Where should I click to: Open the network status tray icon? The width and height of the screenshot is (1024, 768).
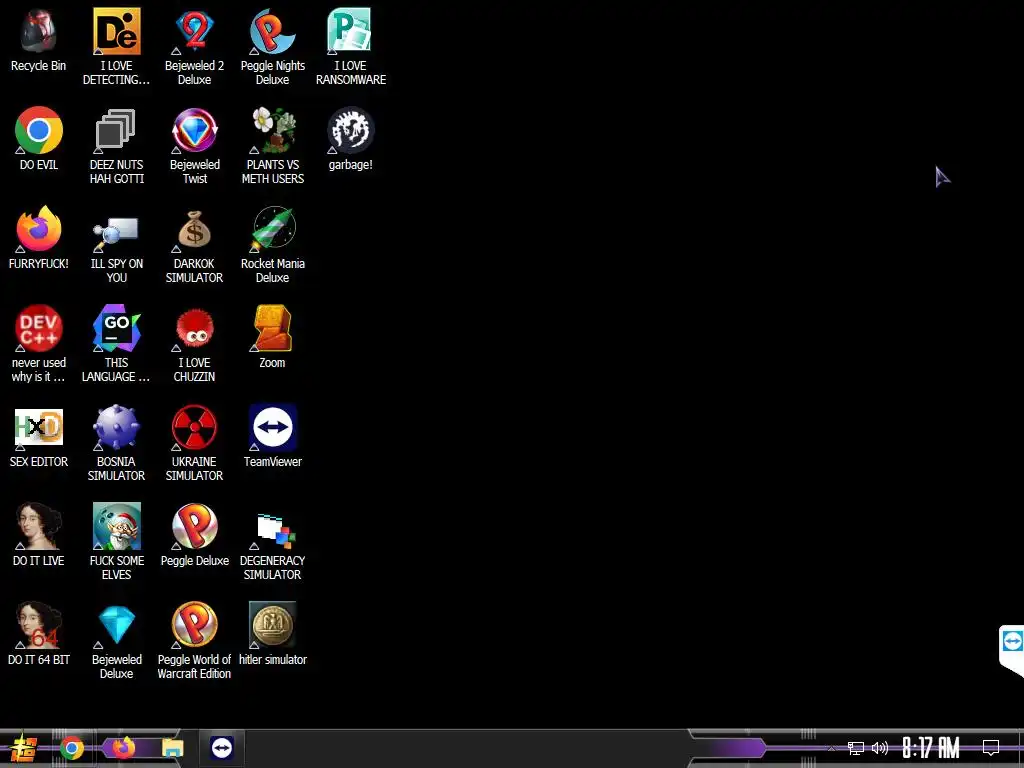click(x=856, y=748)
